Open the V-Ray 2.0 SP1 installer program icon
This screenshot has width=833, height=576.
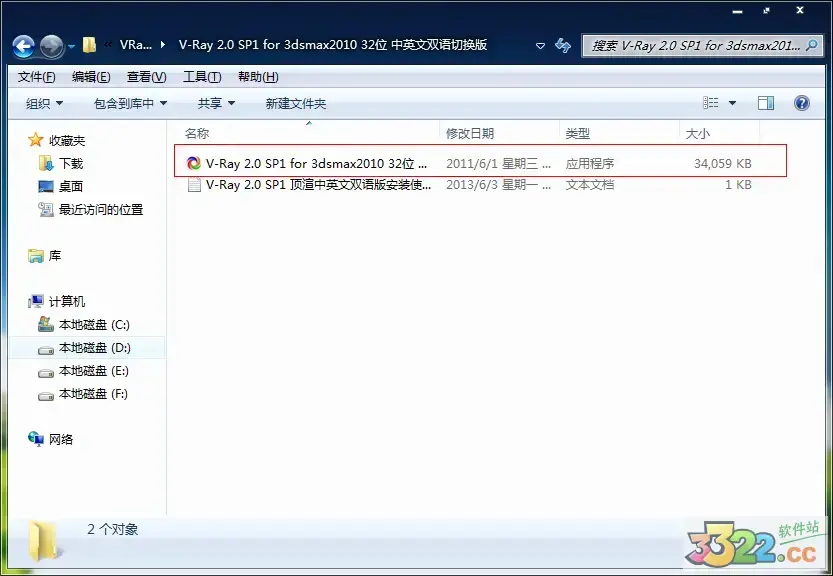(x=192, y=162)
